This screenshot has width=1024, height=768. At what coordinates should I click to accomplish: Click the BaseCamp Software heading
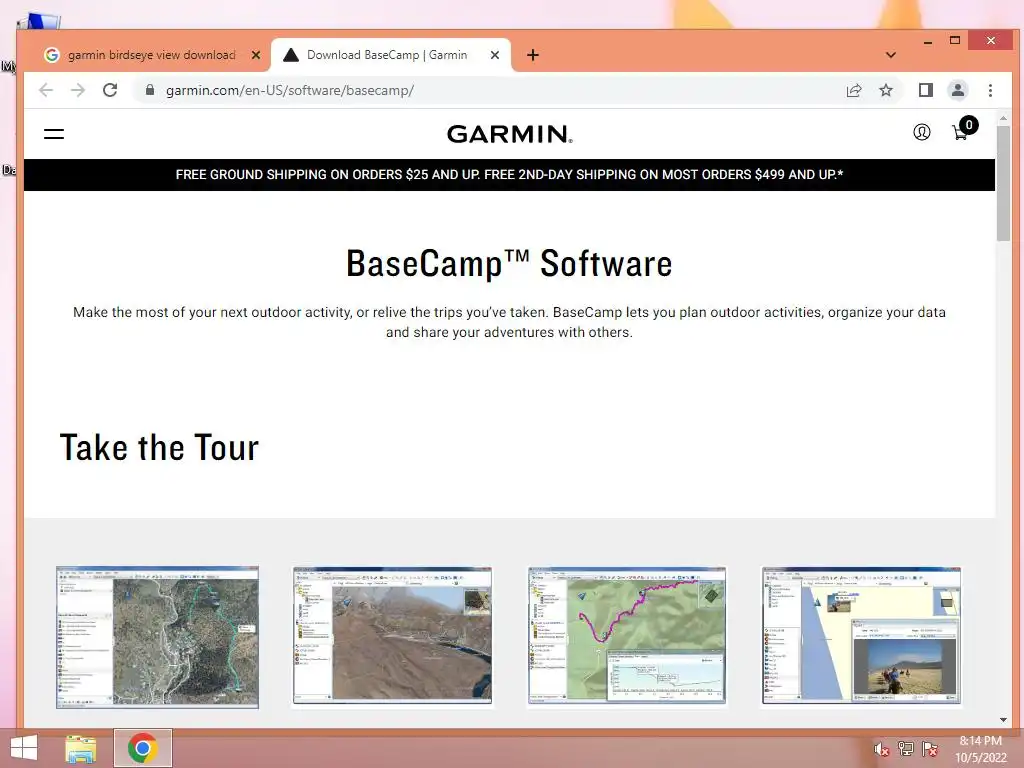509,264
